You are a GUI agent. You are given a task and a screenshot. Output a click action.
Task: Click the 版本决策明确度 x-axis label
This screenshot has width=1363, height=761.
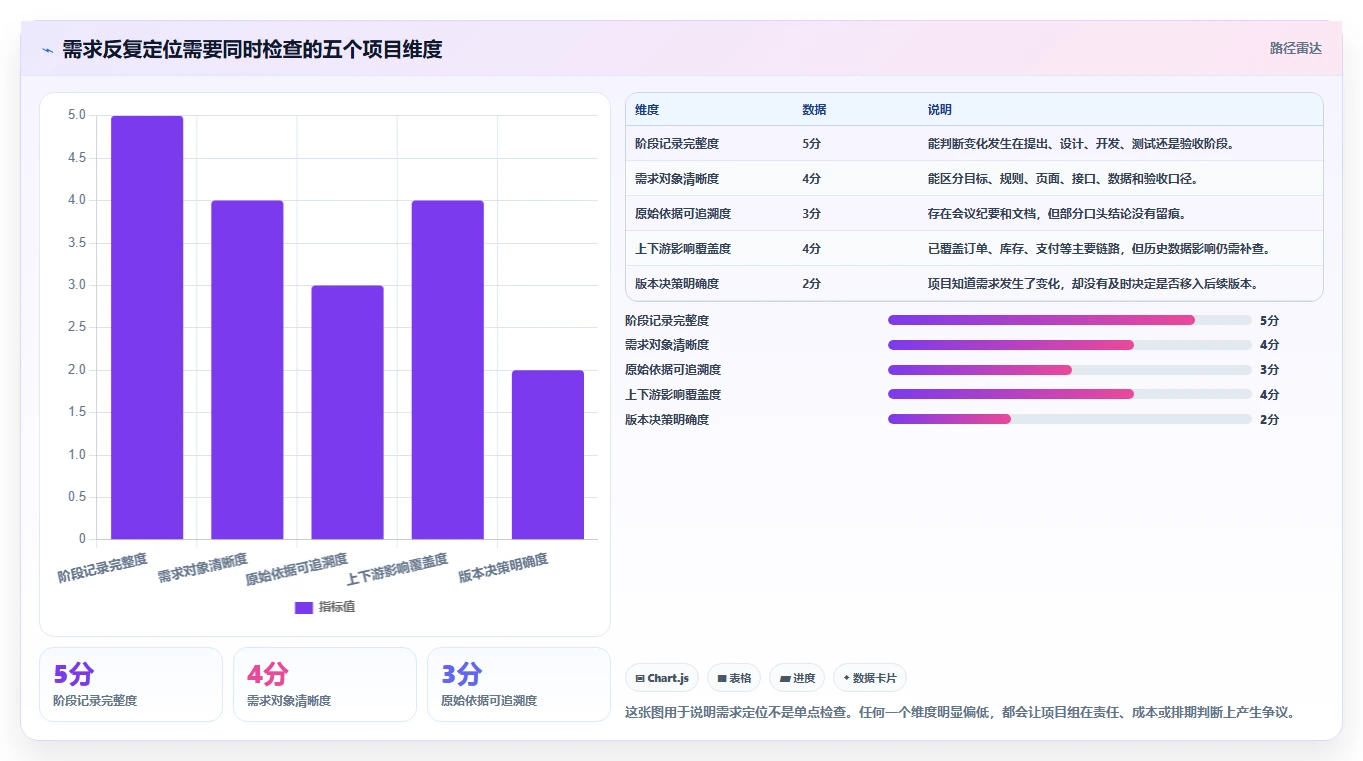[x=503, y=567]
